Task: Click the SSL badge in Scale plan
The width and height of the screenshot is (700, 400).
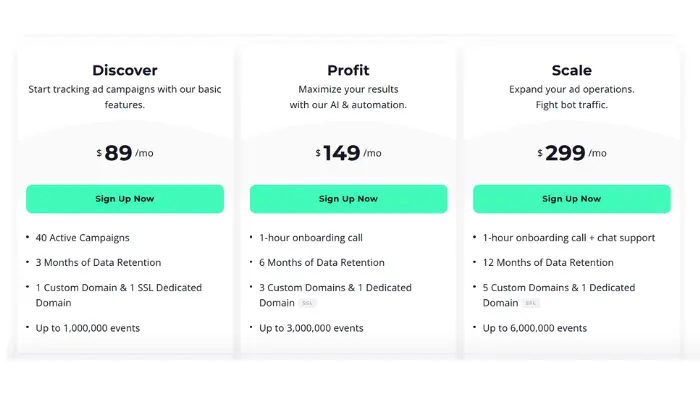Action: point(530,303)
